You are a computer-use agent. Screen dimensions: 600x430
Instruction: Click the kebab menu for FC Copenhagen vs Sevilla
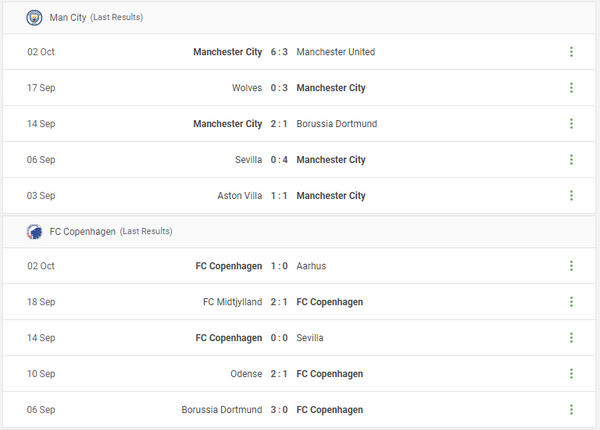coord(571,338)
